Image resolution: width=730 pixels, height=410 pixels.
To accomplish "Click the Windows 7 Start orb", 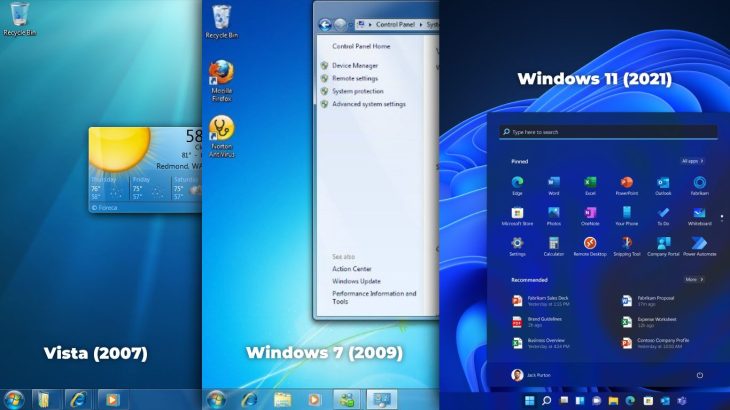I will [215, 399].
